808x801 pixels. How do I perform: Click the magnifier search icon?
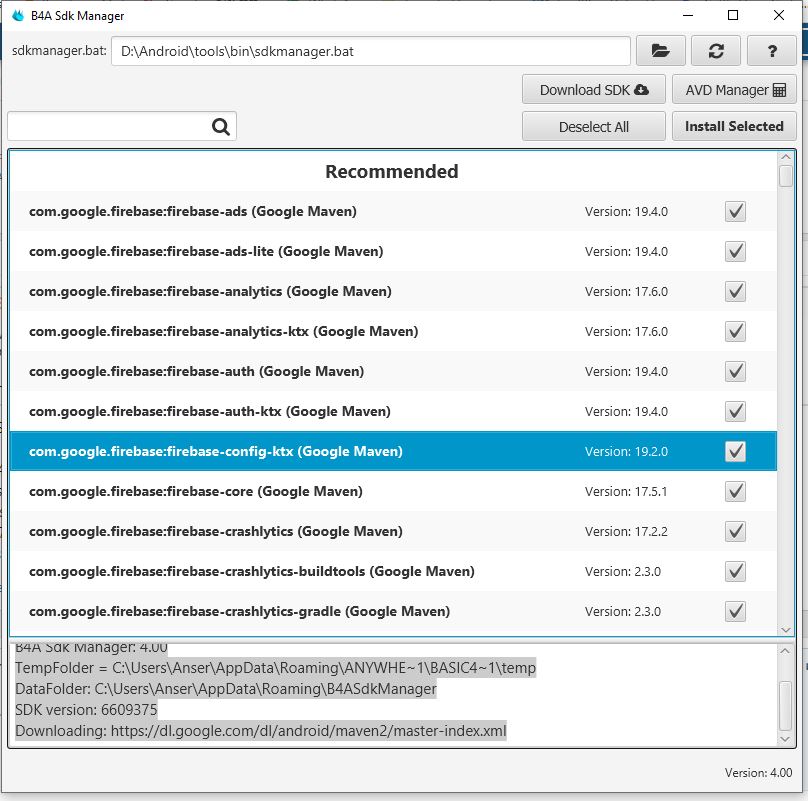point(221,126)
